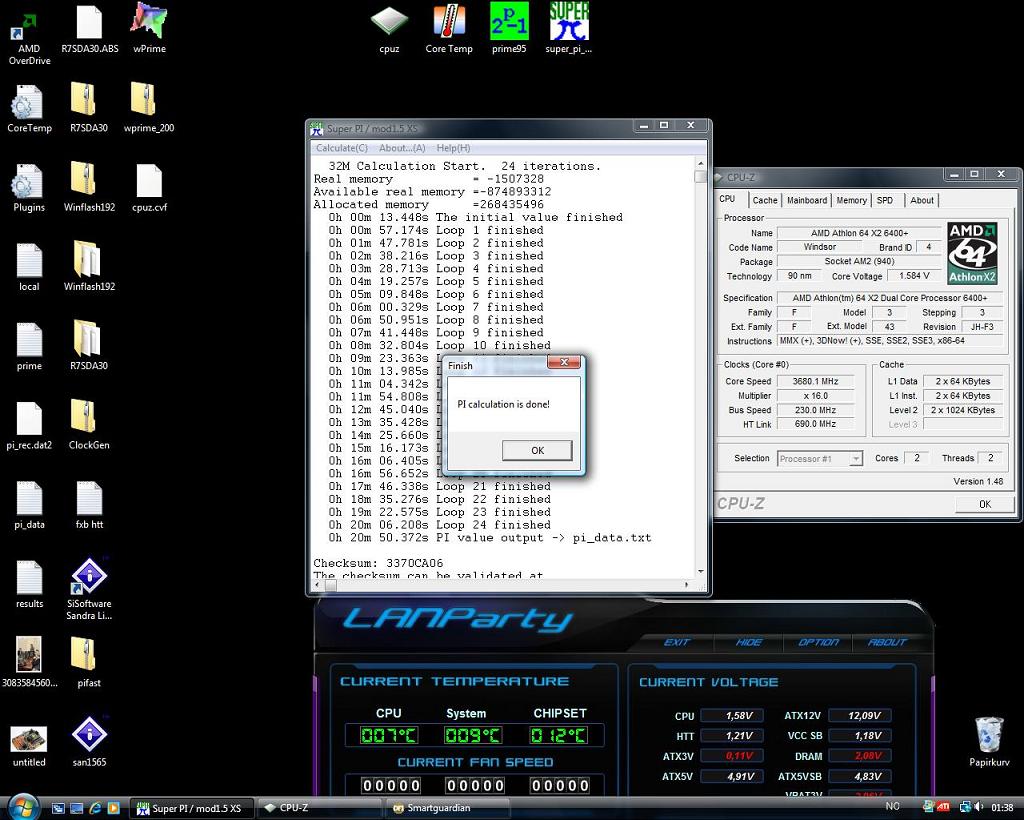Viewport: 1024px width, 820px height.
Task: Open the Papirkurv recycle bin
Action: [x=989, y=742]
